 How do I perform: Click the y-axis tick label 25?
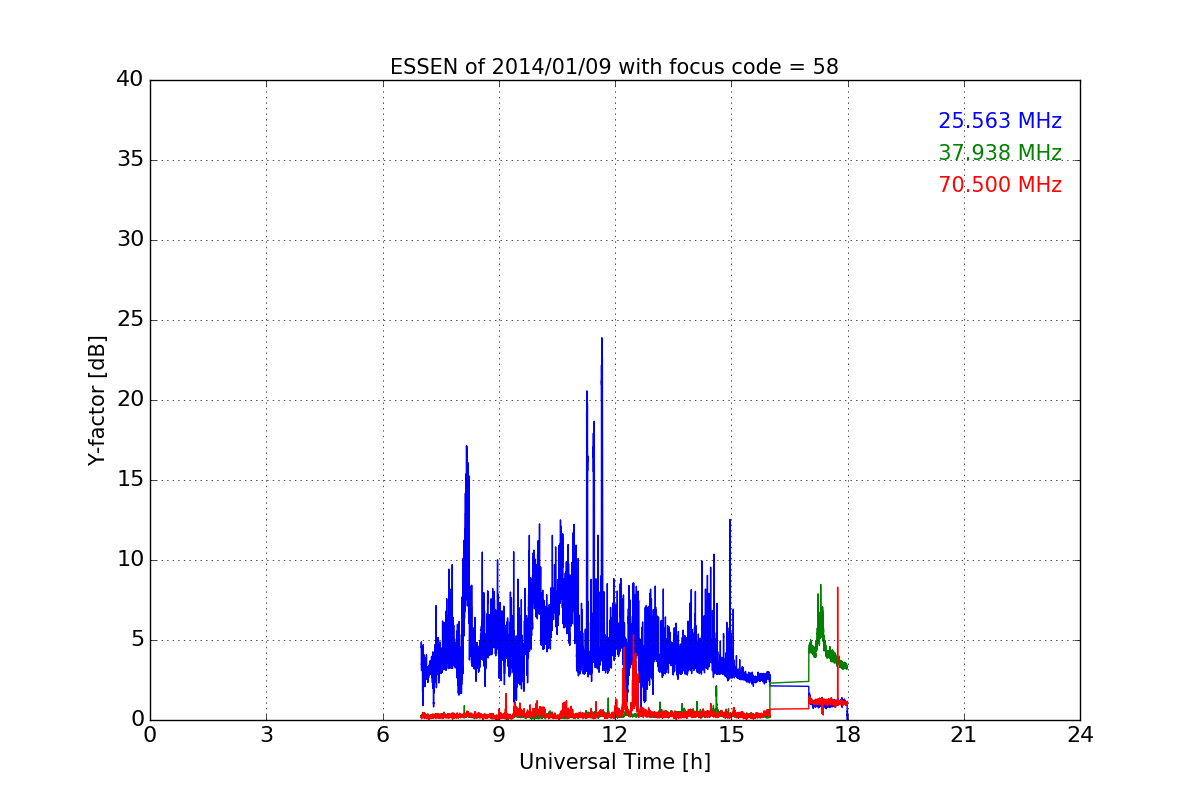[130, 320]
